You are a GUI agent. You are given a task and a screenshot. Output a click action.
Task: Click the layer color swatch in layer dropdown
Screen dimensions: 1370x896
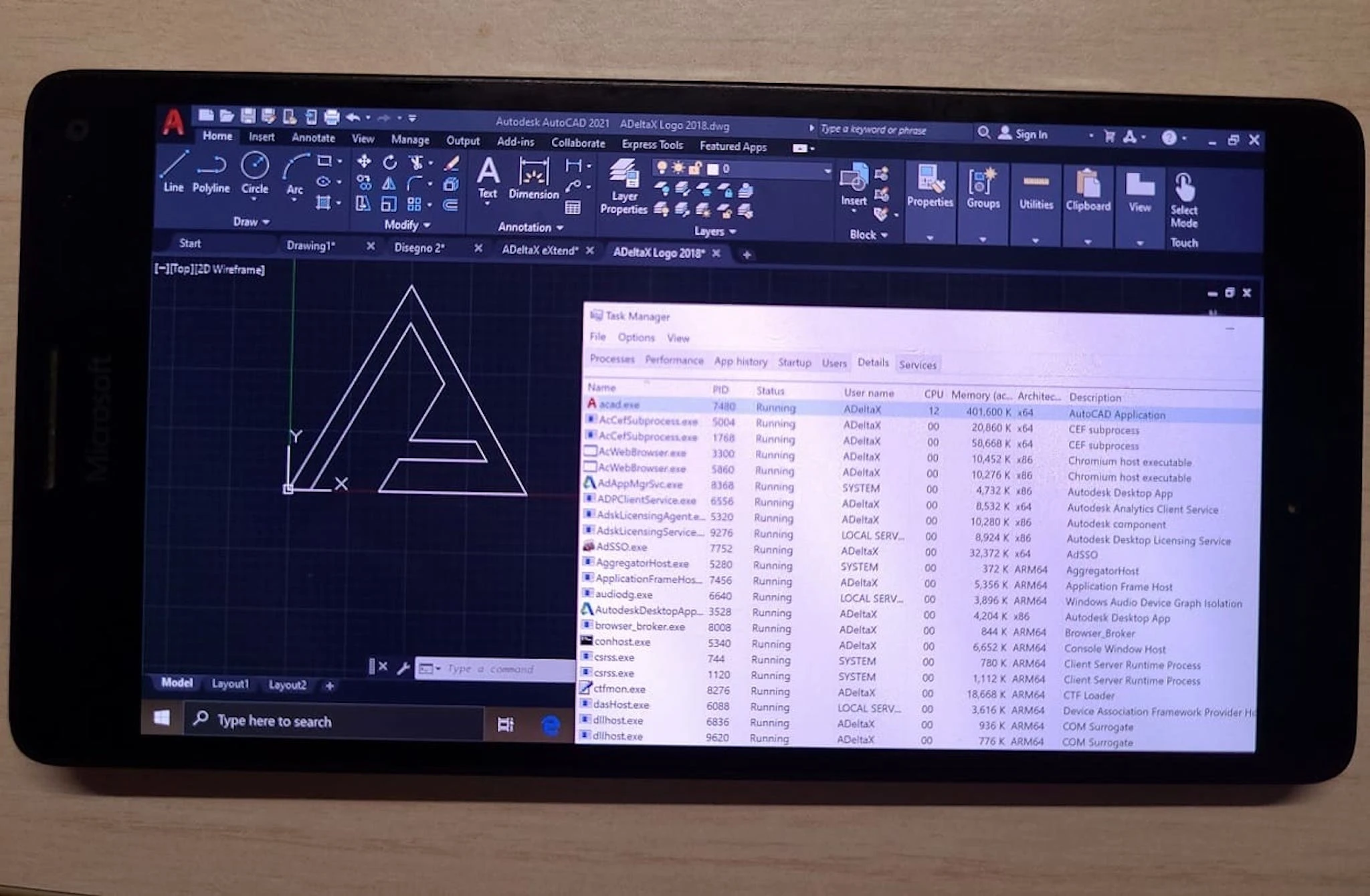coord(713,169)
